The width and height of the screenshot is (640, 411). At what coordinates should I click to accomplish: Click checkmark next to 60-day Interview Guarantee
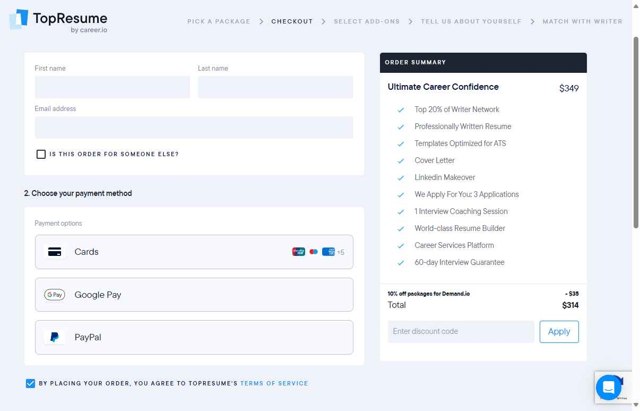[401, 263]
